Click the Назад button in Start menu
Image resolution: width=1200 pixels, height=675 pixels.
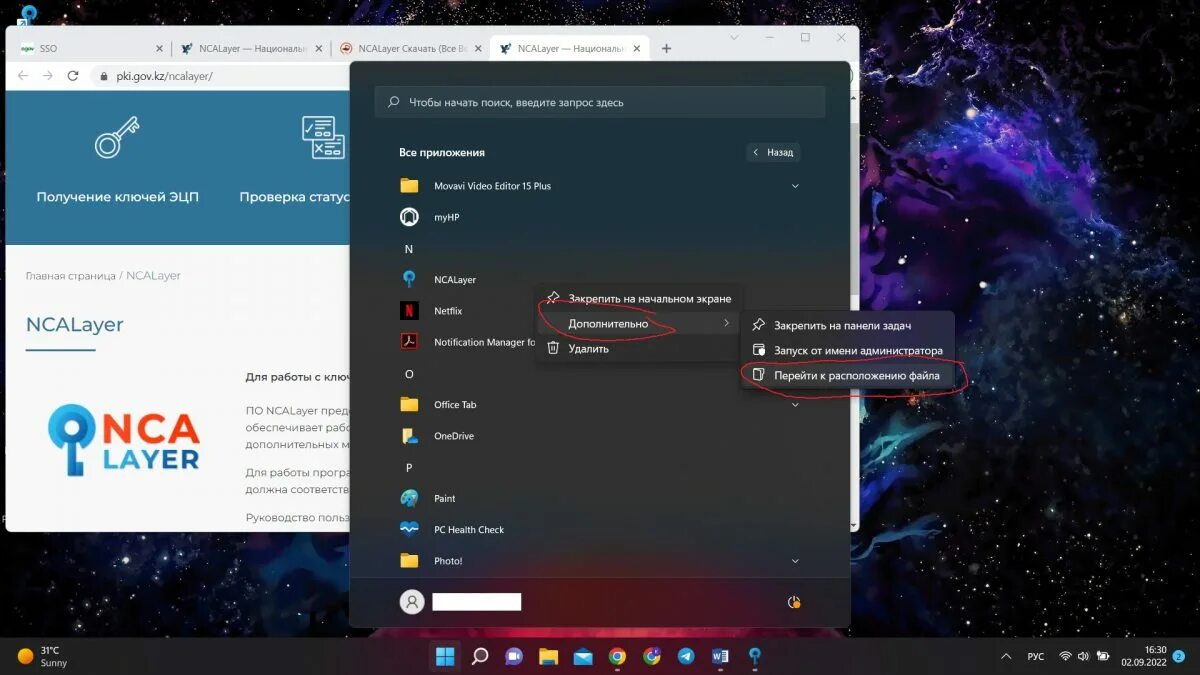click(x=773, y=152)
